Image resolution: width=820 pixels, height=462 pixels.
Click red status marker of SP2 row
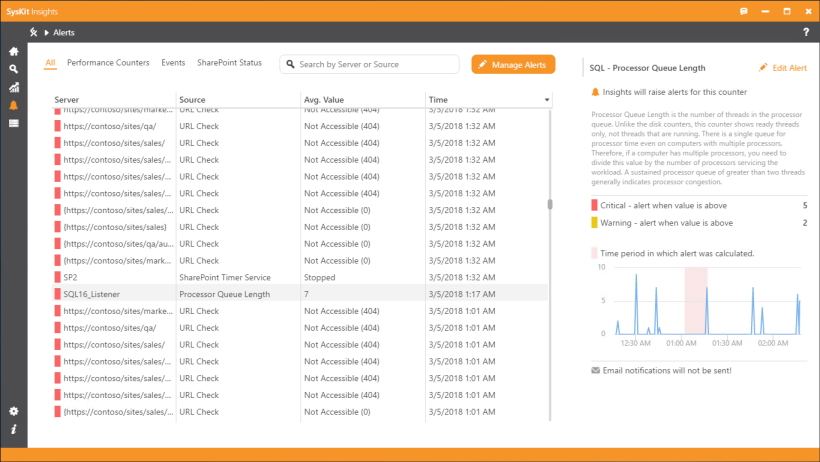(58, 277)
